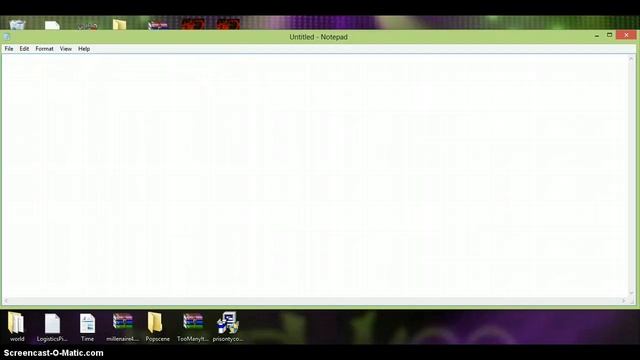Click the Notepad icon in the title bar

tap(7, 37)
